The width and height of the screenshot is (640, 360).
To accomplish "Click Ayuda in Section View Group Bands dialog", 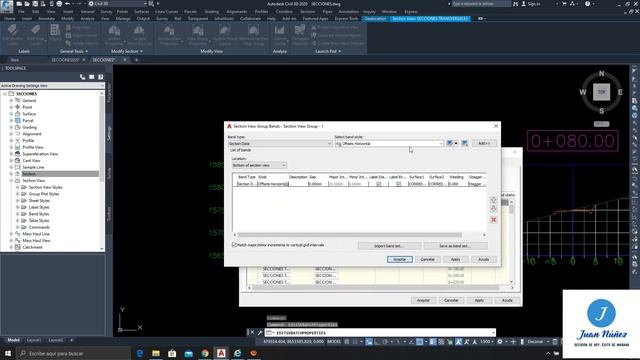I will point(484,260).
